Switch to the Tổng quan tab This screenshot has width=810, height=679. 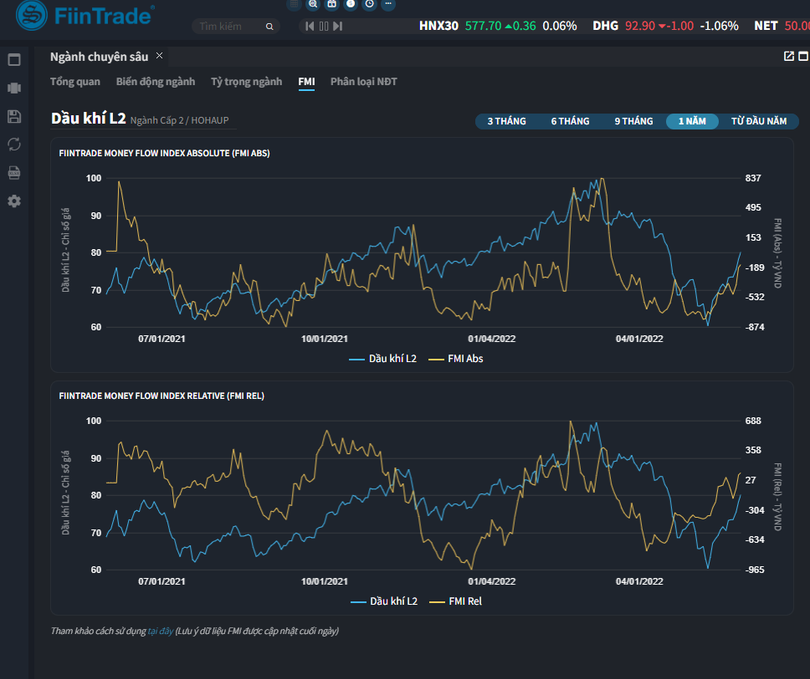coord(75,81)
